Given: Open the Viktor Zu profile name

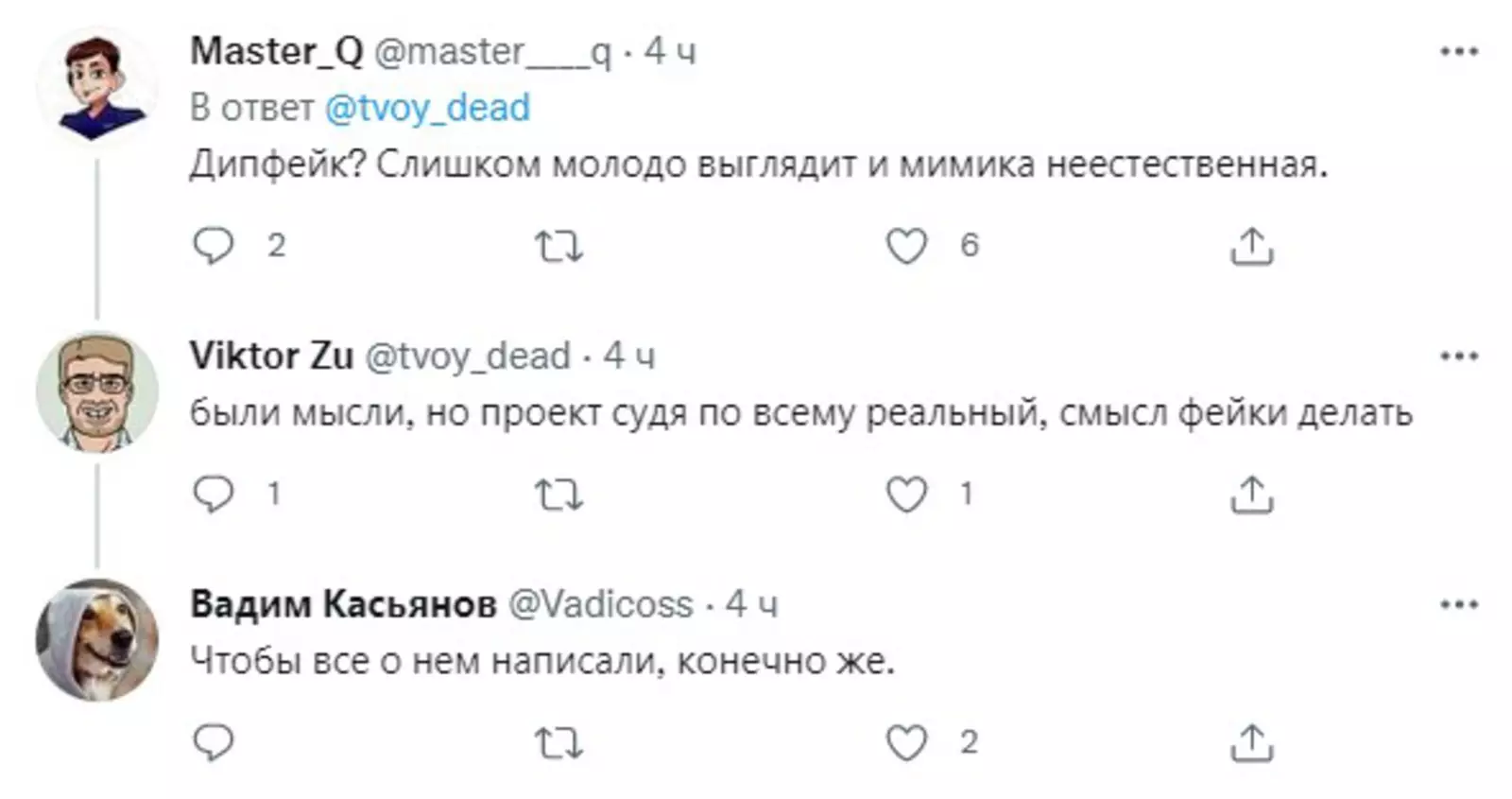Looking at the screenshot, I should tap(271, 356).
